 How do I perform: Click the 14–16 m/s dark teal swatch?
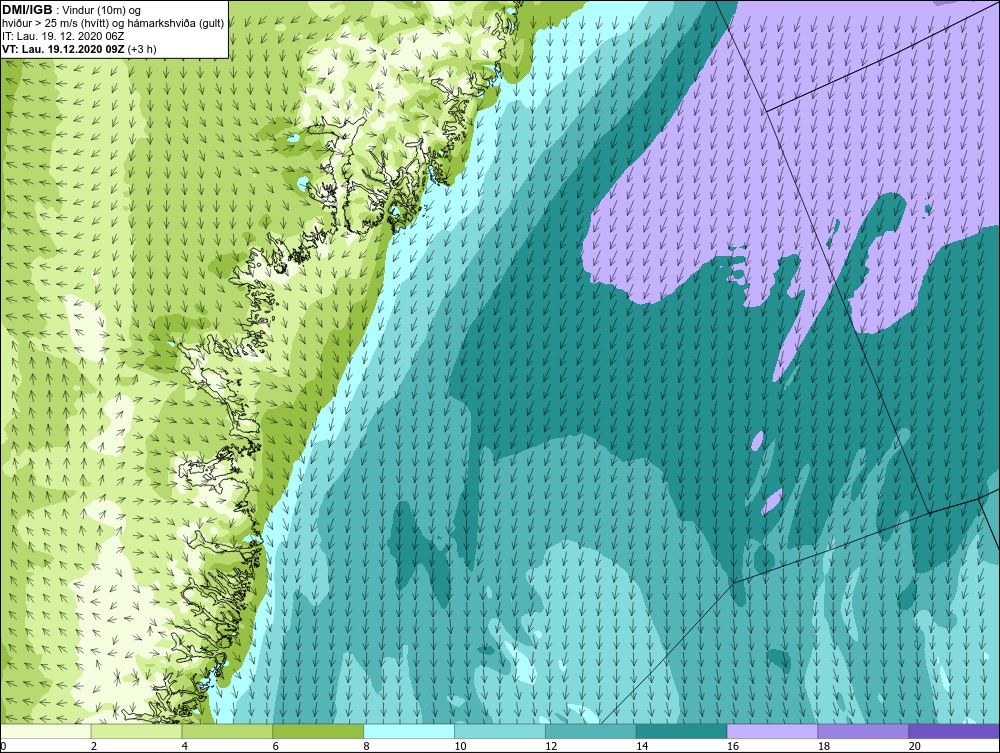coord(682,731)
